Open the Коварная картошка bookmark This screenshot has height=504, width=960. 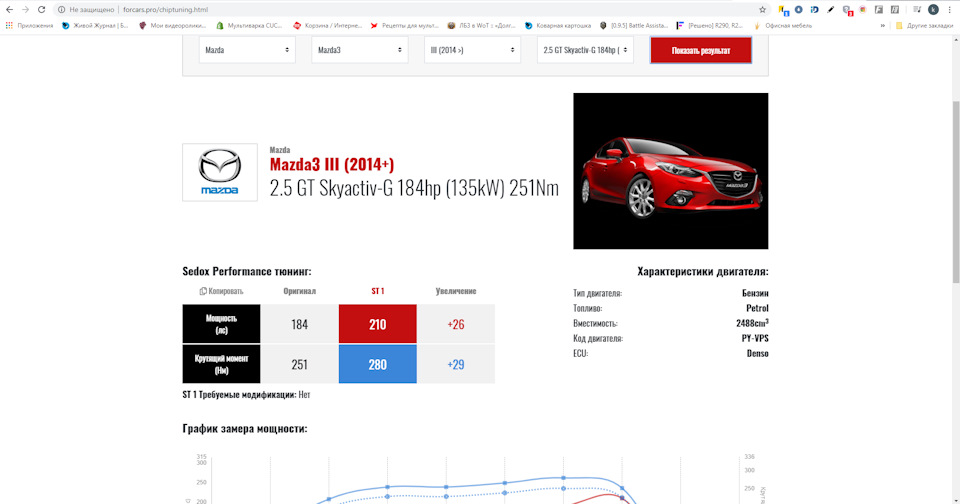point(558,26)
